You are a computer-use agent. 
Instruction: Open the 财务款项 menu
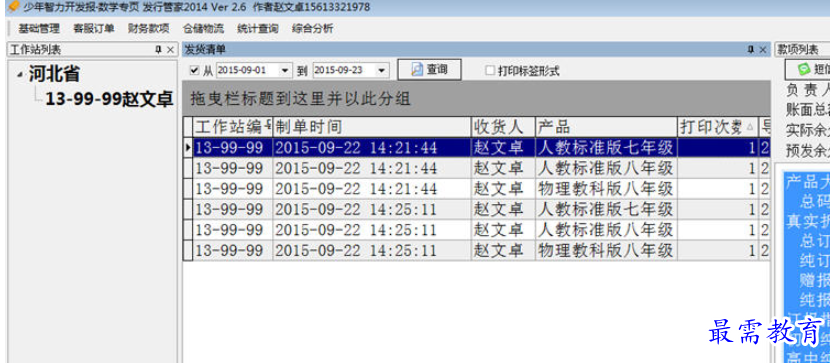148,29
